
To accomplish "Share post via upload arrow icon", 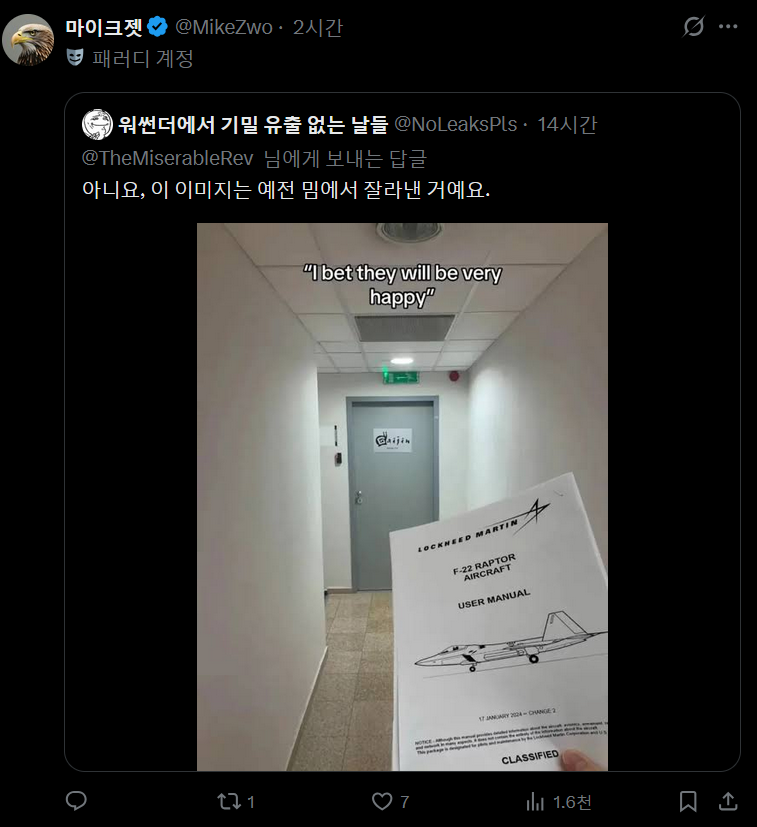I will (728, 801).
